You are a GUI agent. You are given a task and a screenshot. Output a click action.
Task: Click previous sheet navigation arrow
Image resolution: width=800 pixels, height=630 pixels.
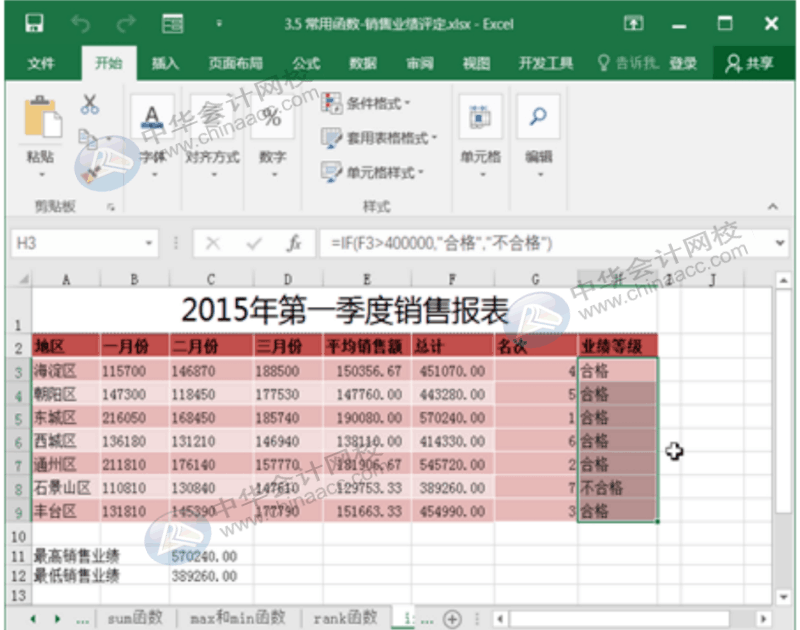pos(33,619)
